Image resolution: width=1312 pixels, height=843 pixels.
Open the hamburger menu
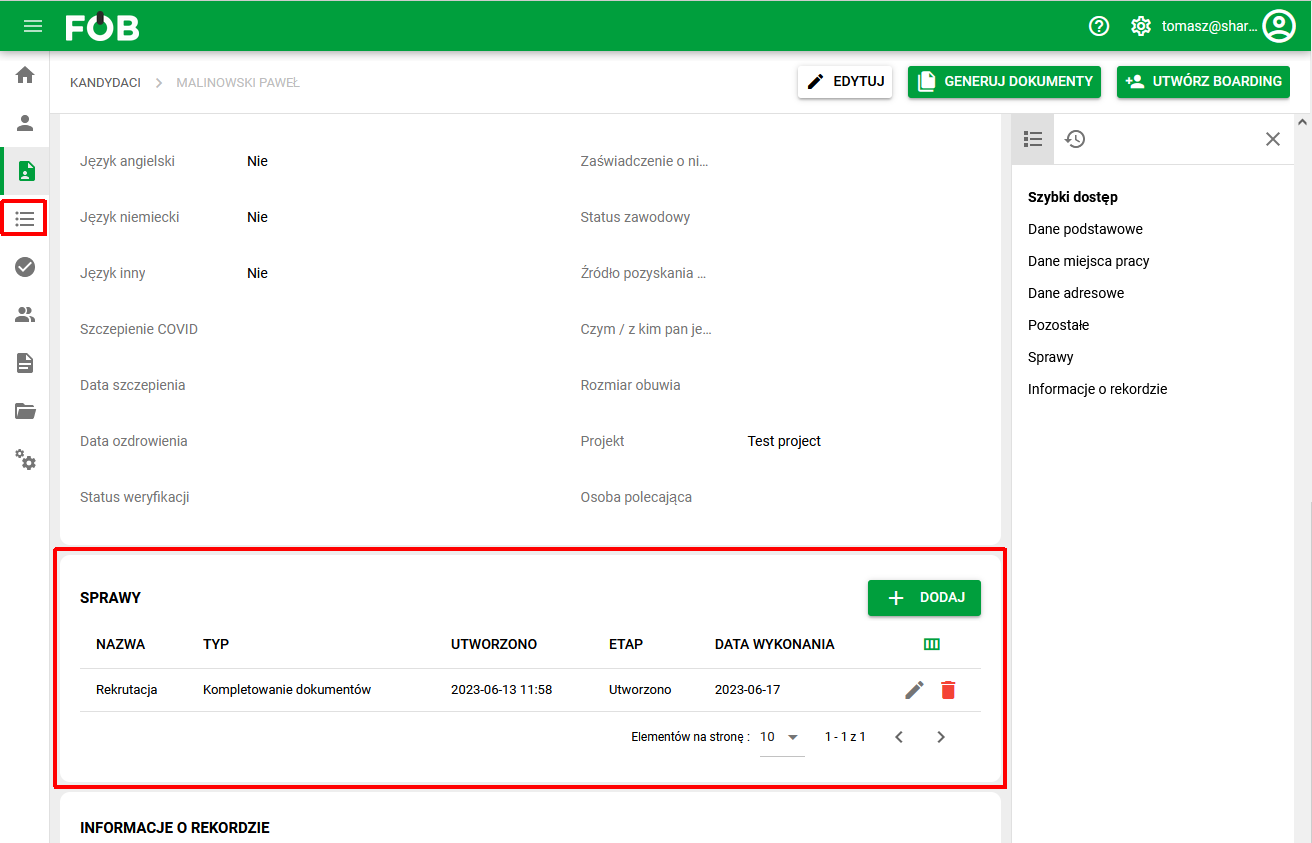(x=33, y=26)
